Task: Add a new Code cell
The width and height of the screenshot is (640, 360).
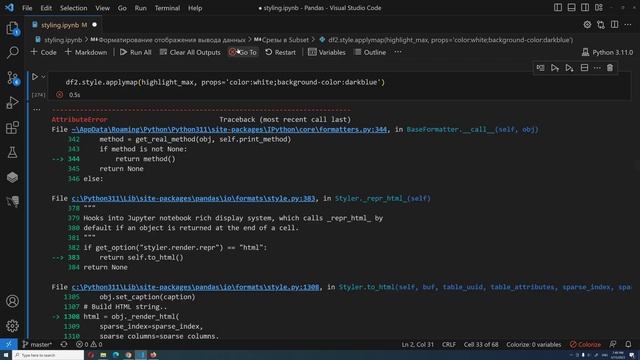Action: coord(43,52)
